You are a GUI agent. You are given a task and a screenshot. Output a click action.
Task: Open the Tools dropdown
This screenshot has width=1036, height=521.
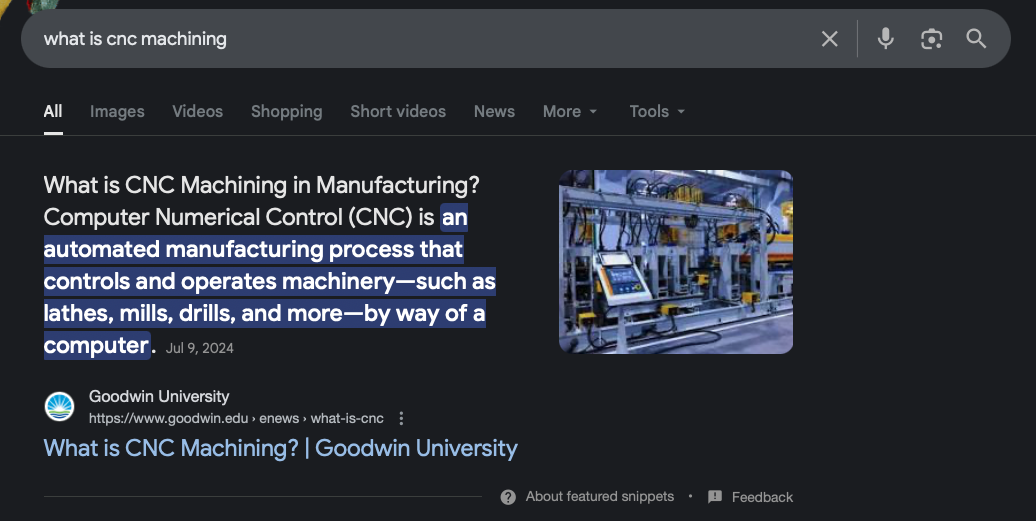(657, 112)
